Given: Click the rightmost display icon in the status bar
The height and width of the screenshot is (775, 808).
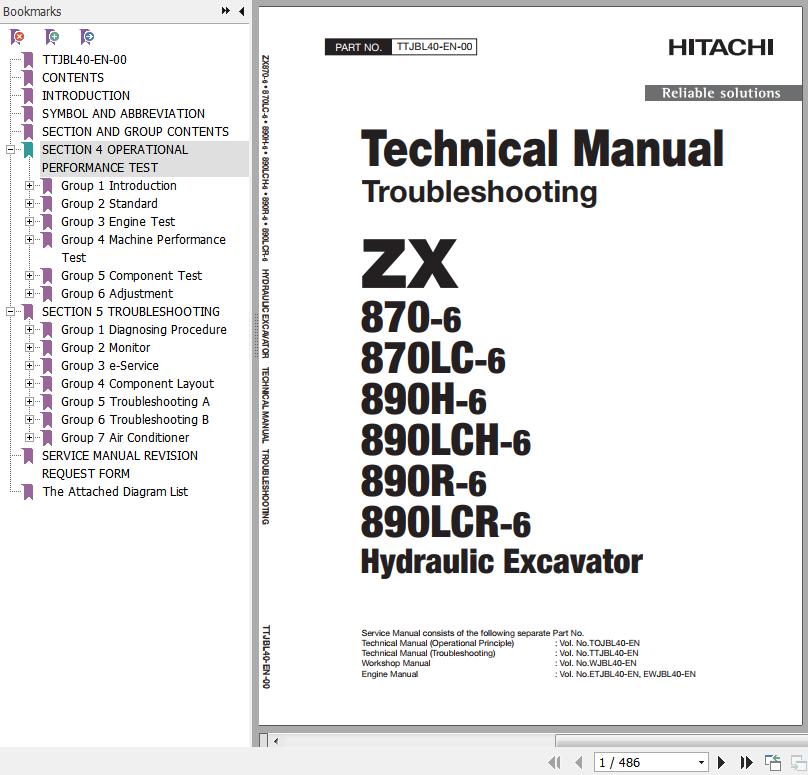Looking at the screenshot, I should [798, 762].
